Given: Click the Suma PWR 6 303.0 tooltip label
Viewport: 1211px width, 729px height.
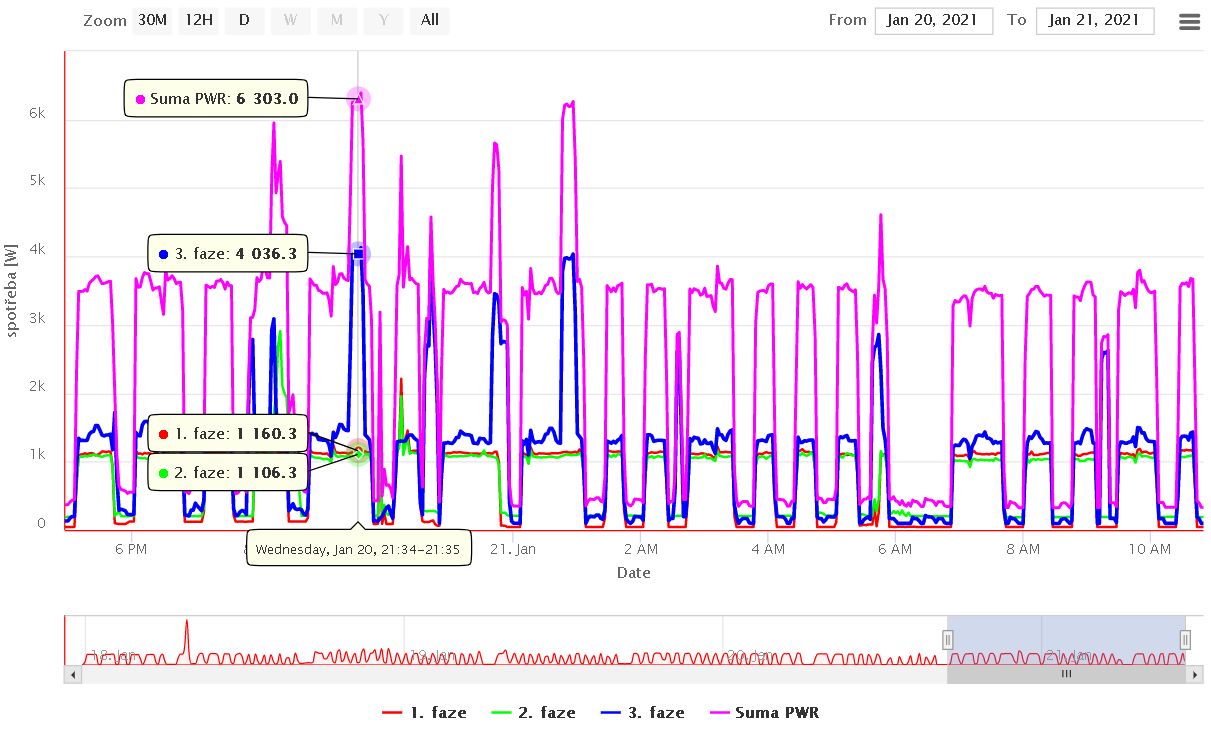Looking at the screenshot, I should click(216, 99).
